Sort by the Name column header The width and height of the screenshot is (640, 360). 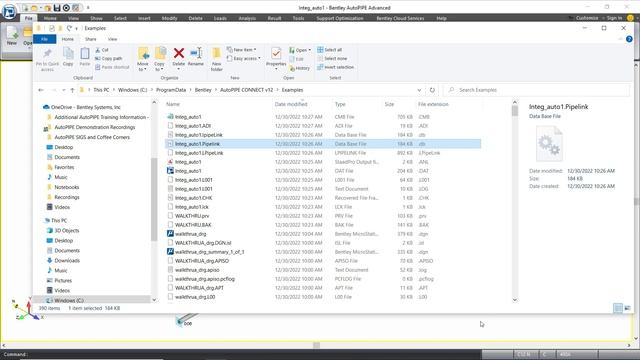[173, 104]
